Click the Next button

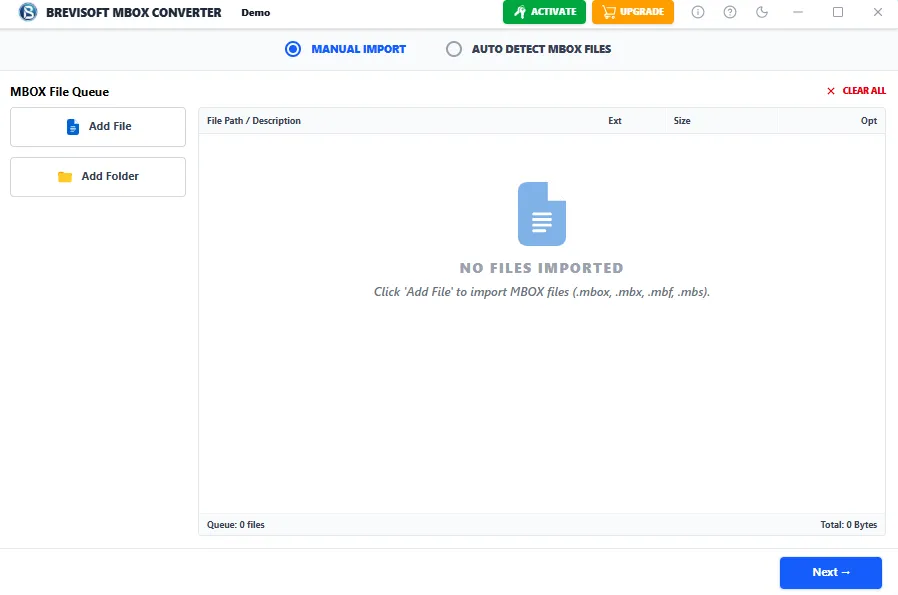[x=830, y=573]
